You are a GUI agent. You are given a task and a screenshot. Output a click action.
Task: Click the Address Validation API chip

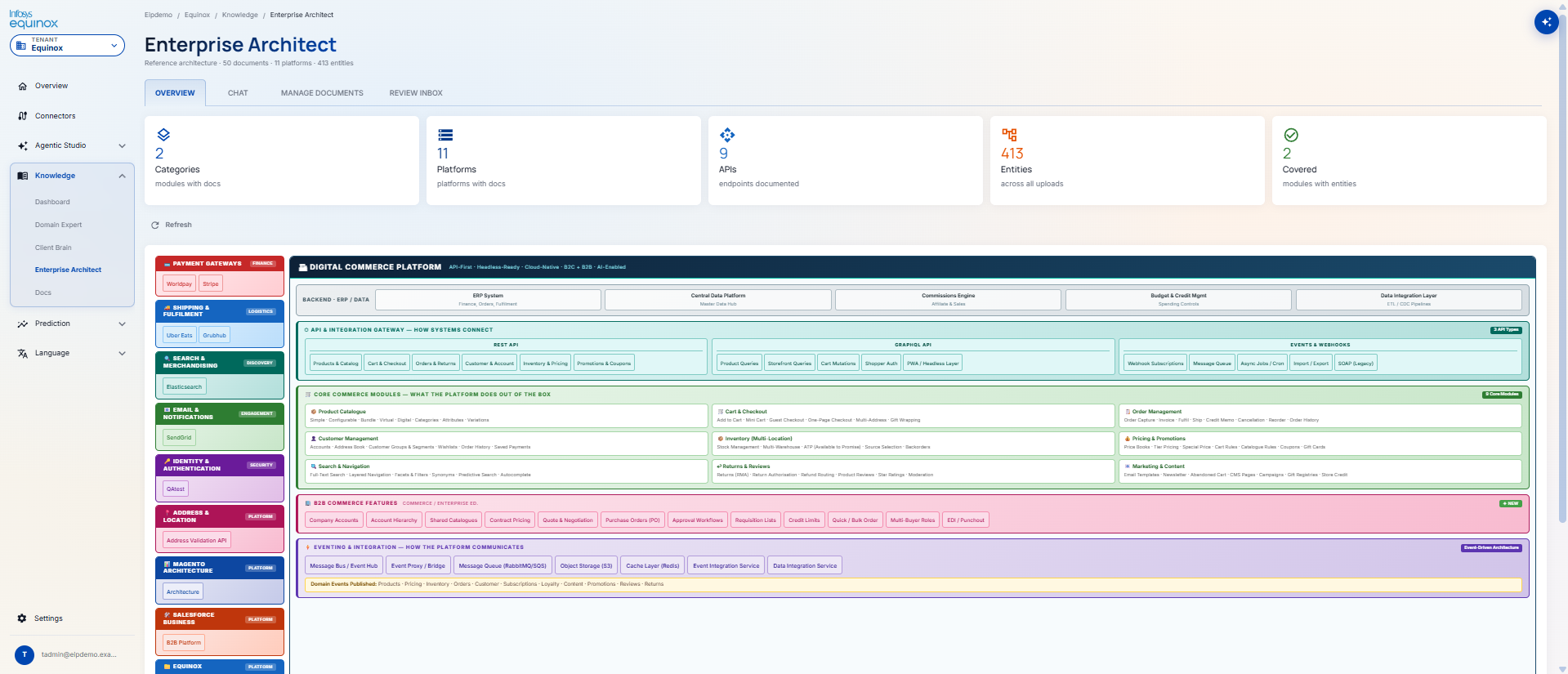tap(196, 540)
